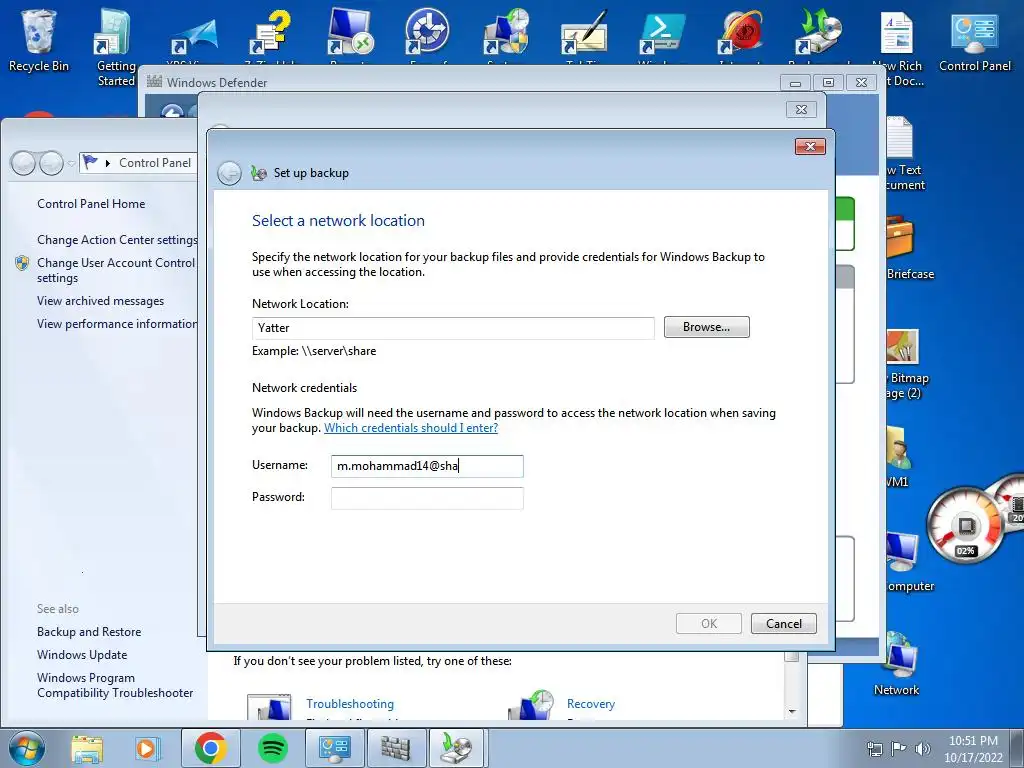Viewport: 1024px width, 768px height.
Task: Open Backup and Restore link
Action: pyautogui.click(x=89, y=632)
